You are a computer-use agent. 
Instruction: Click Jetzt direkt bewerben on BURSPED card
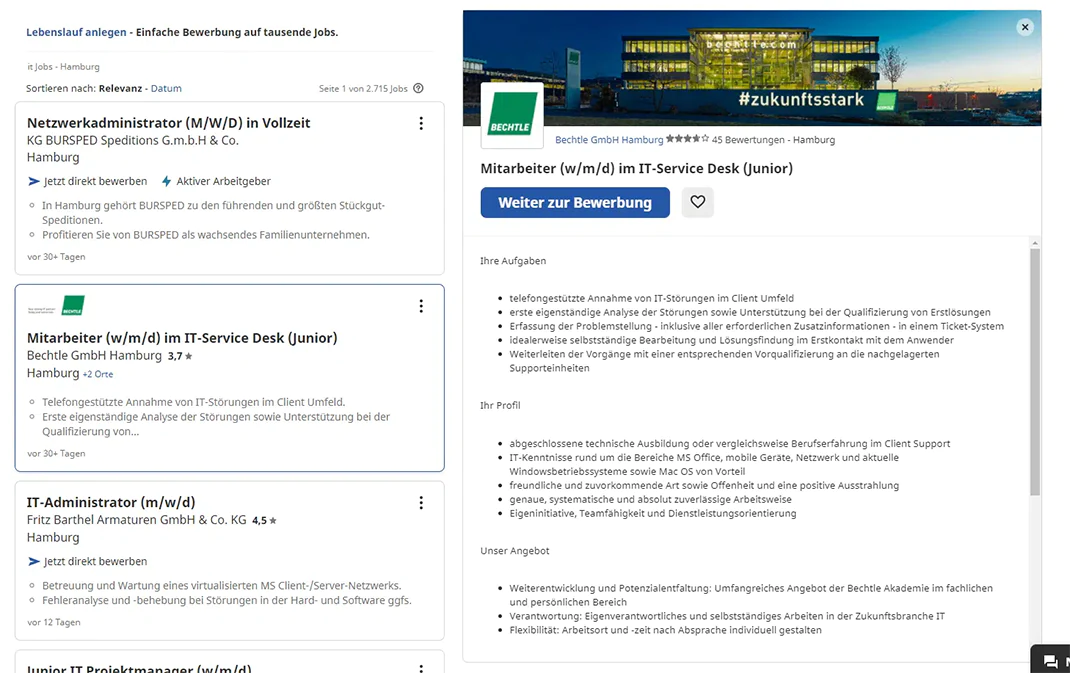[x=87, y=181]
